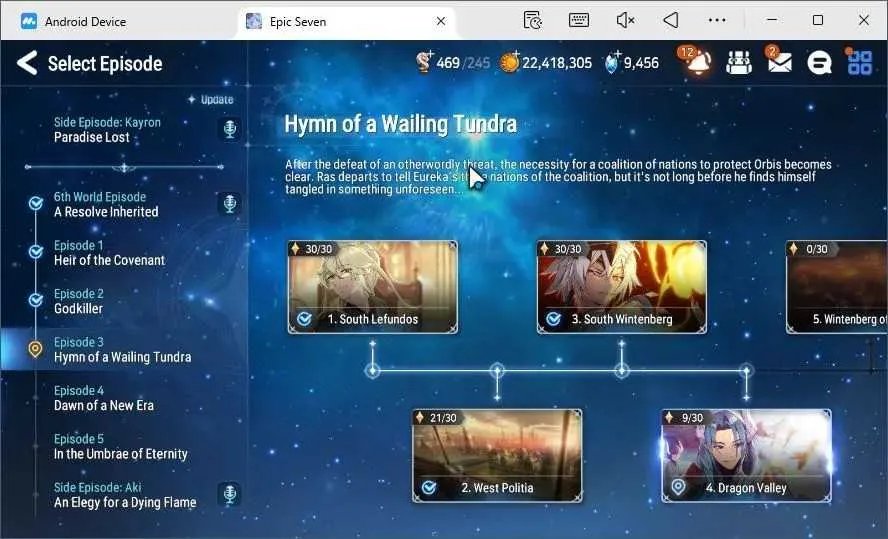Click the Hymn of a Wailing Tundra heading
The image size is (888, 539).
click(x=400, y=124)
